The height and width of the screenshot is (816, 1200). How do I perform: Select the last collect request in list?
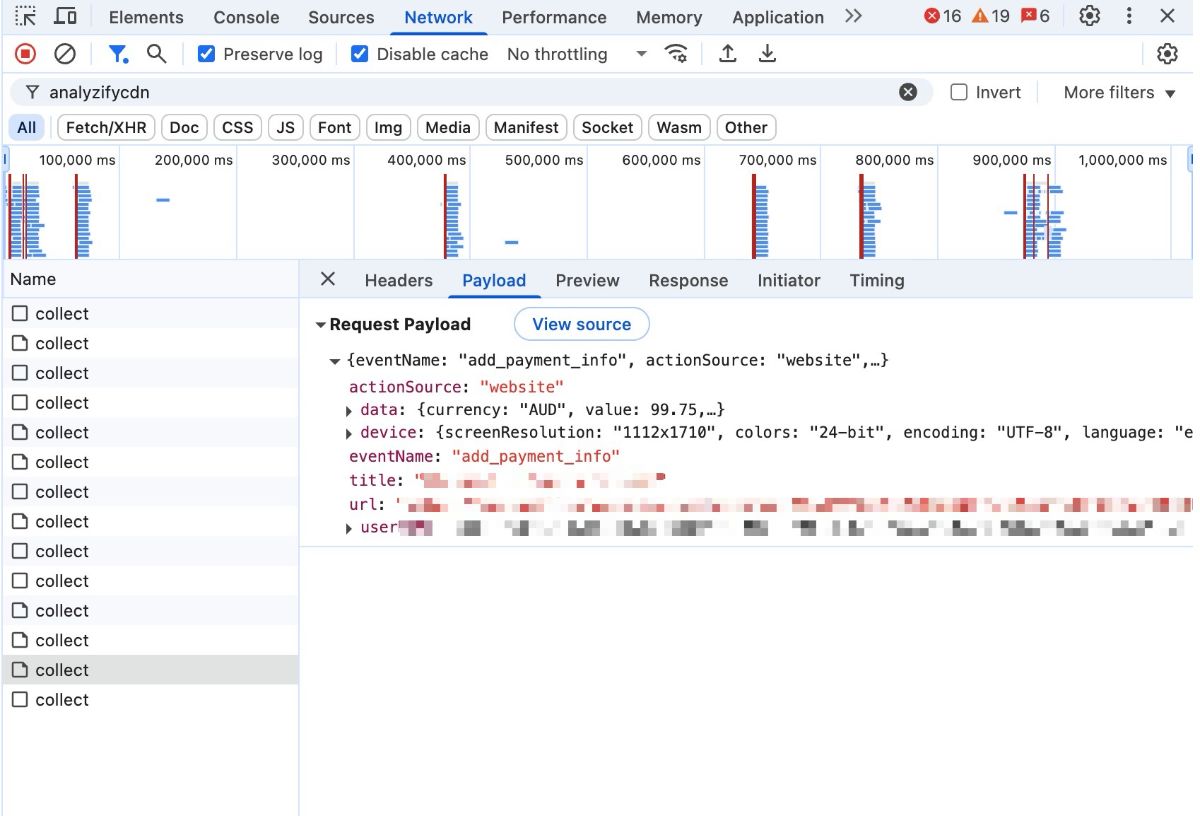[150, 700]
